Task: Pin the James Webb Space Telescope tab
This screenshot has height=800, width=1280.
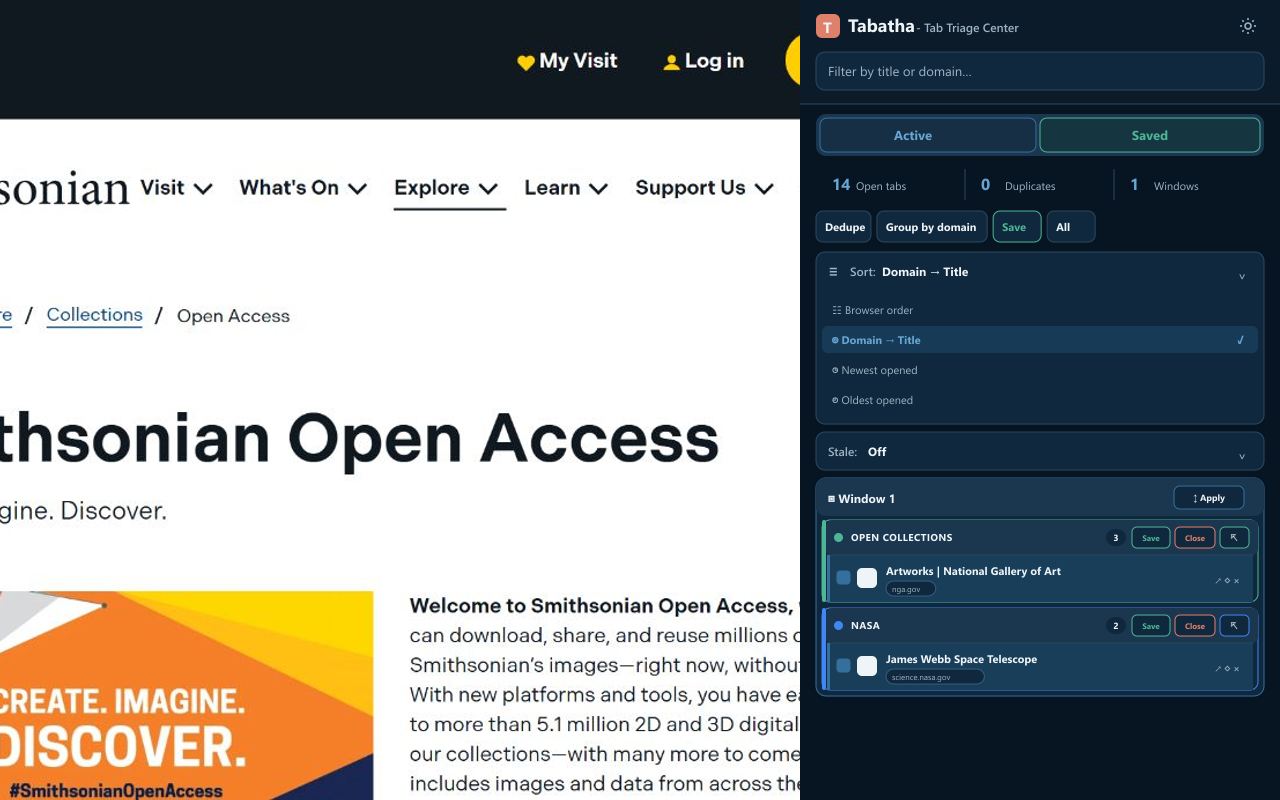Action: coord(1227,669)
